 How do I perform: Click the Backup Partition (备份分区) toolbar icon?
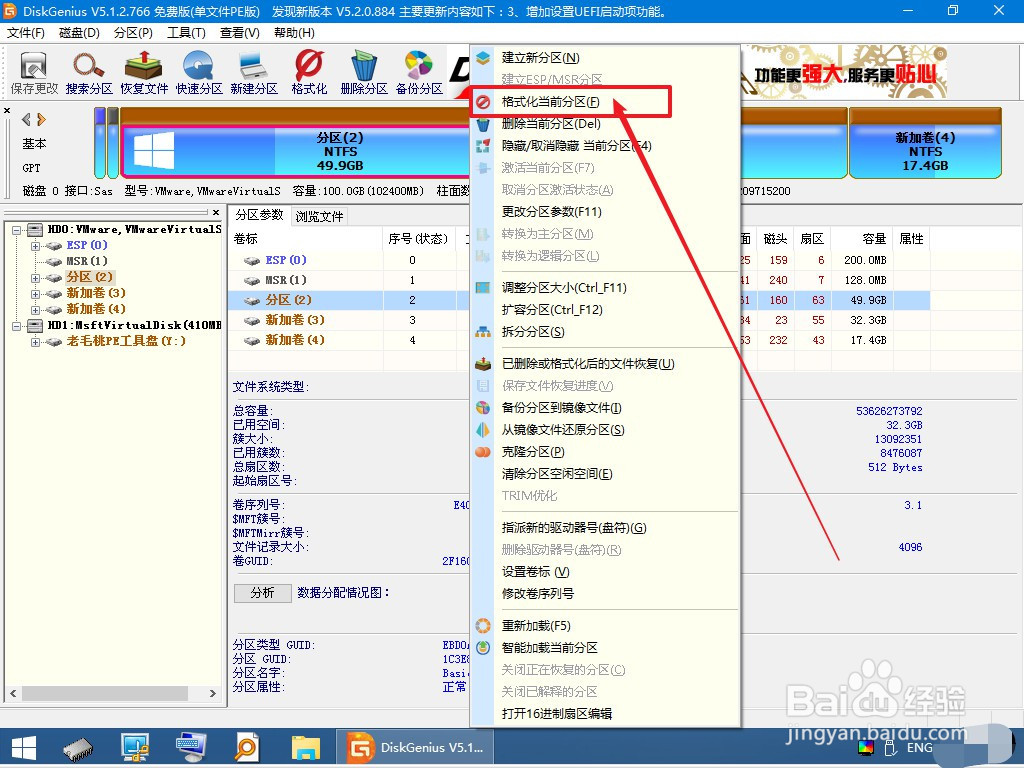pyautogui.click(x=419, y=72)
